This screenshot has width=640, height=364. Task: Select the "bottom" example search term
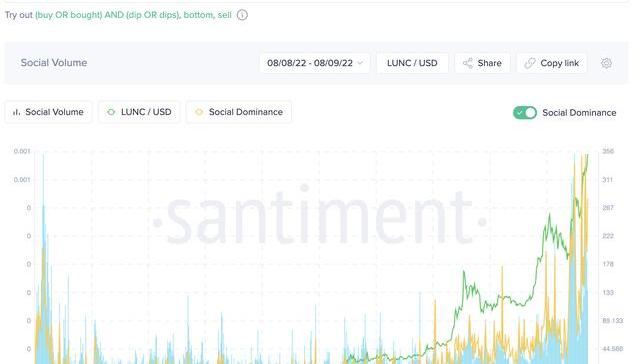[198, 15]
